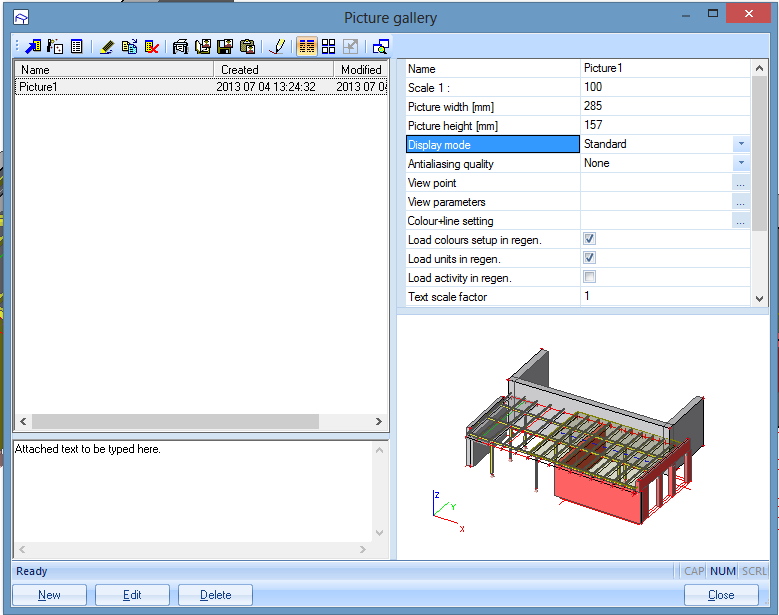The image size is (779, 615).
Task: Open View point ellipsis options
Action: tap(740, 183)
